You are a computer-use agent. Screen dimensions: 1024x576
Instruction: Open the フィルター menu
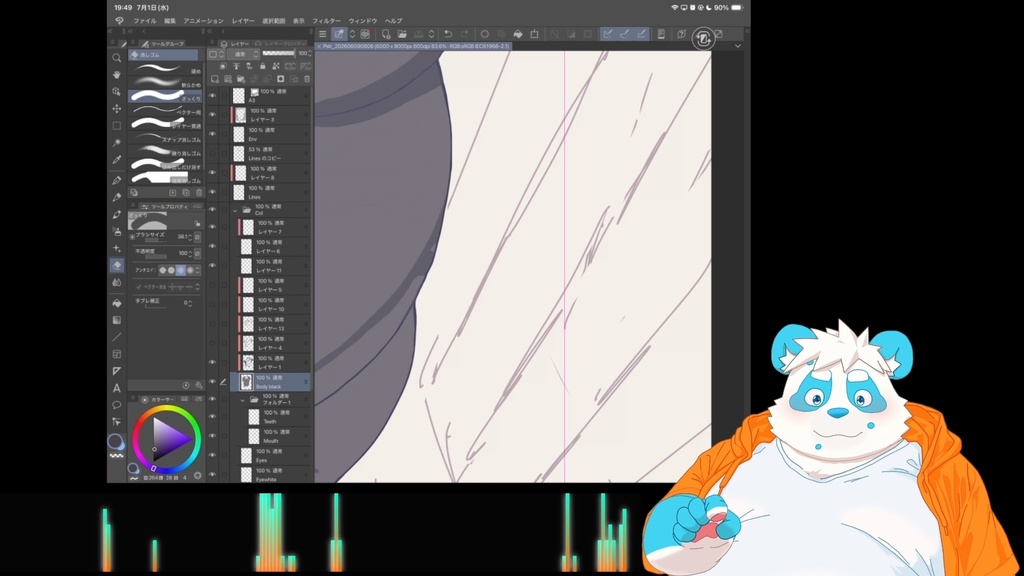pyautogui.click(x=327, y=21)
